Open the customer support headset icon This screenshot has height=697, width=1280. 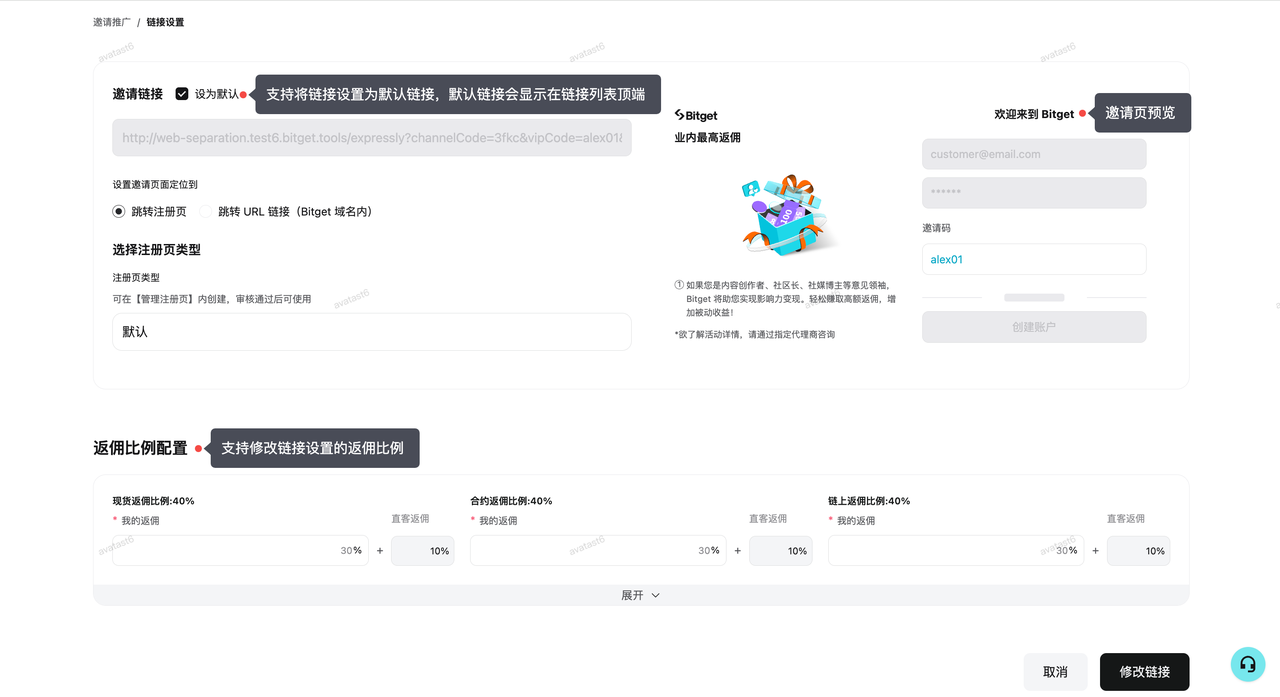coord(1247,664)
